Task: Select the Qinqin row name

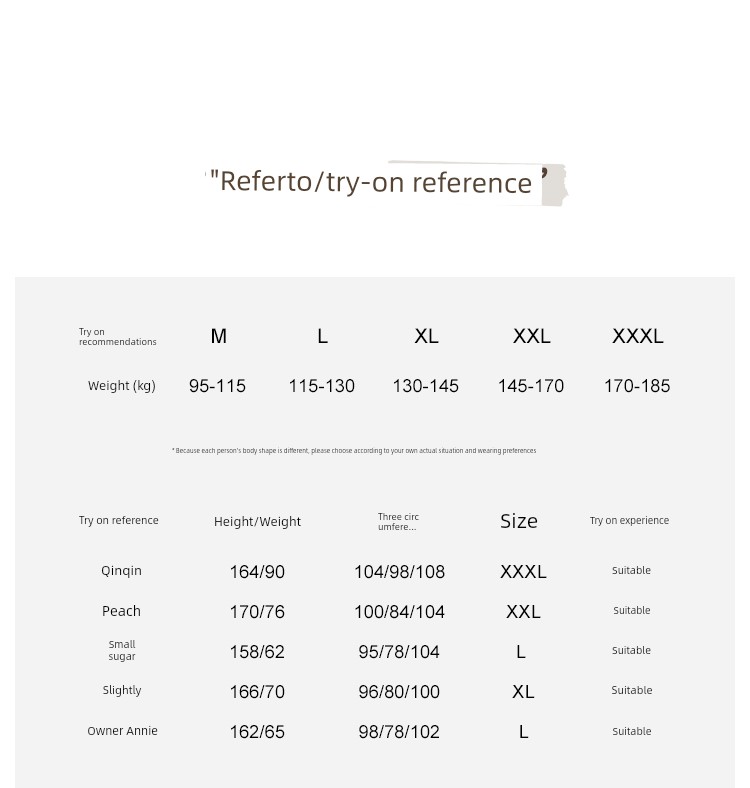Action: [121, 571]
